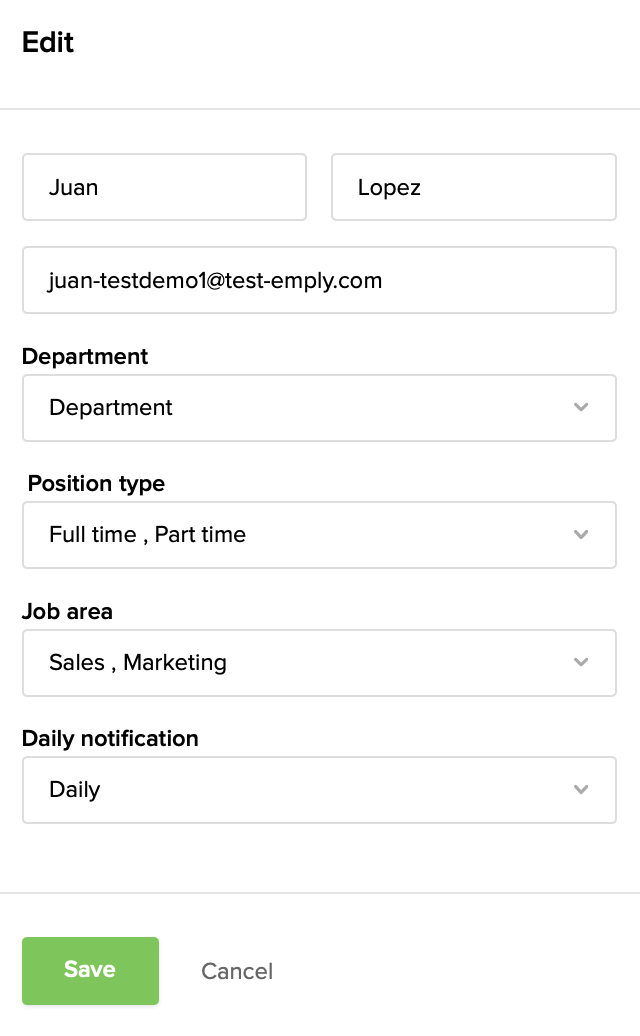Click the bold Department label

pos(85,357)
